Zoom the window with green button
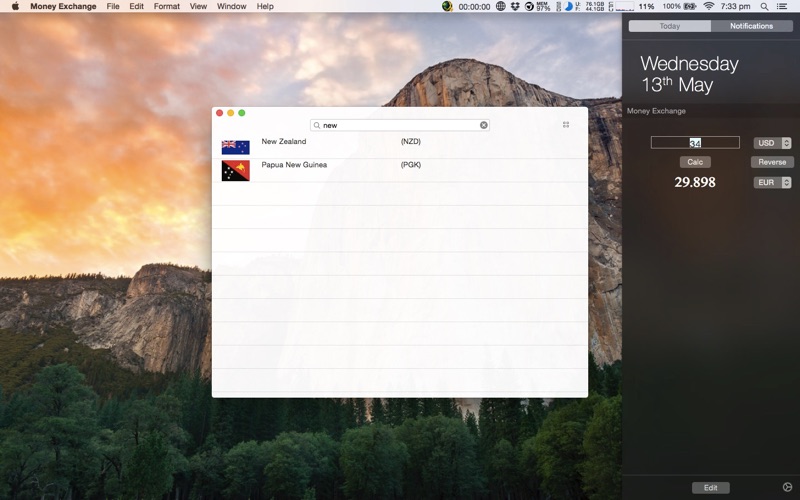800x500 pixels. coord(242,113)
